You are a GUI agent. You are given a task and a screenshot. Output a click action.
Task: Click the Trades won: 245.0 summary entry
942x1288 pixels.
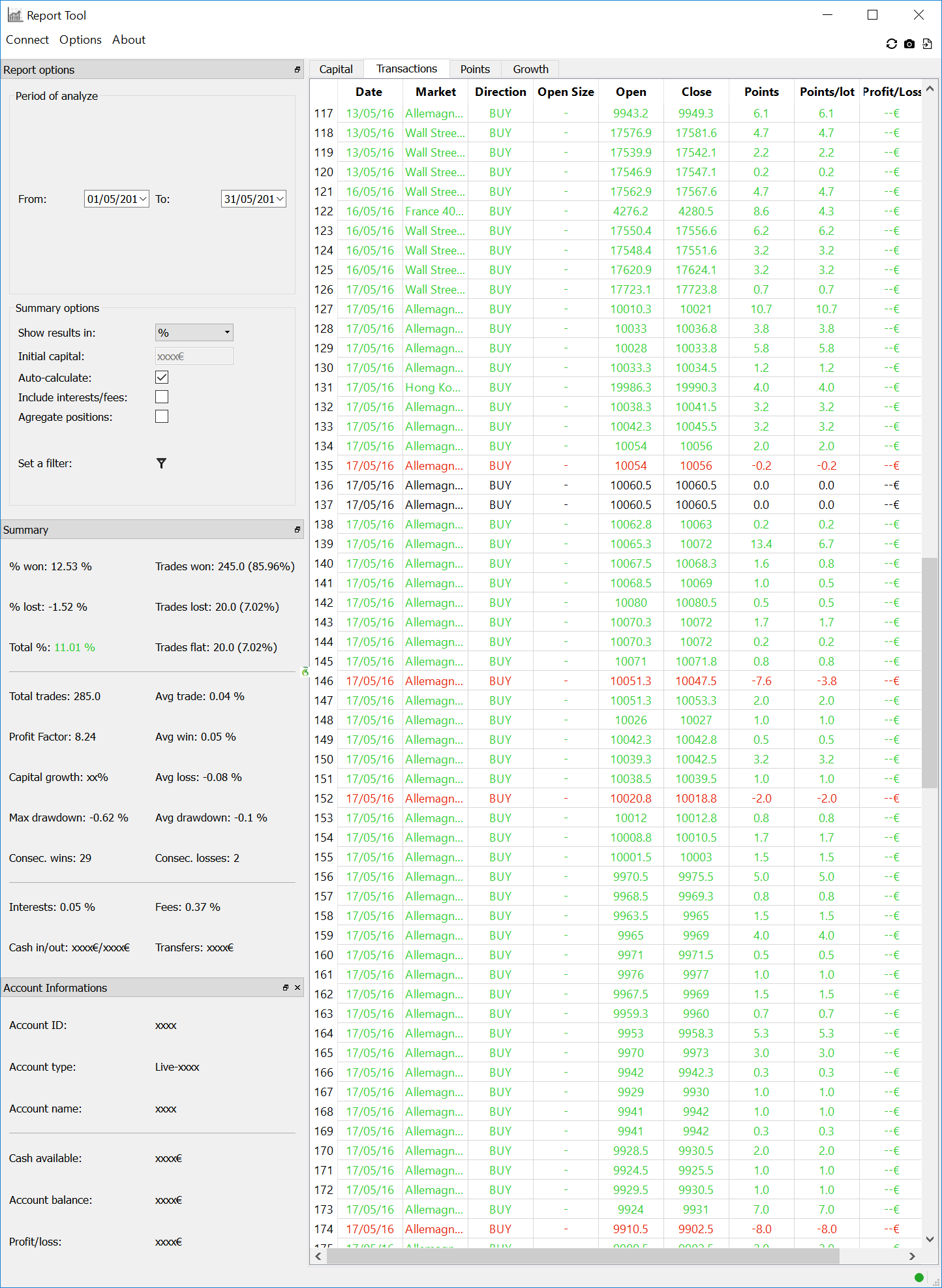click(x=225, y=566)
